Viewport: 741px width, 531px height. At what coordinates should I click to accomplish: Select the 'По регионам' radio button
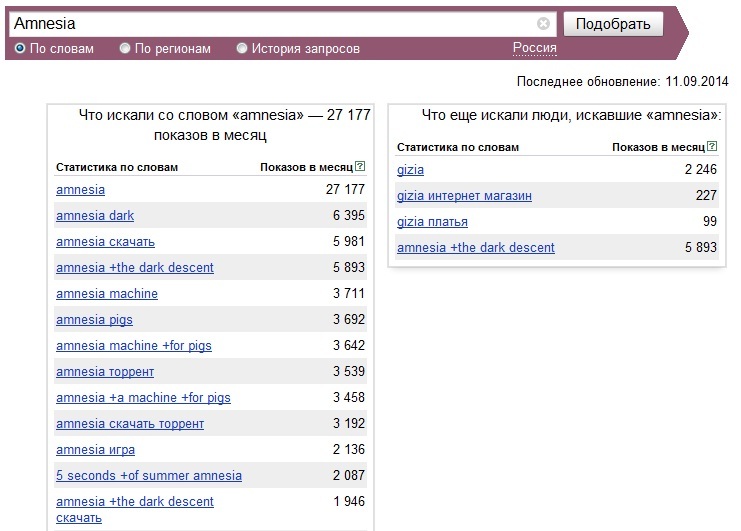(x=125, y=48)
